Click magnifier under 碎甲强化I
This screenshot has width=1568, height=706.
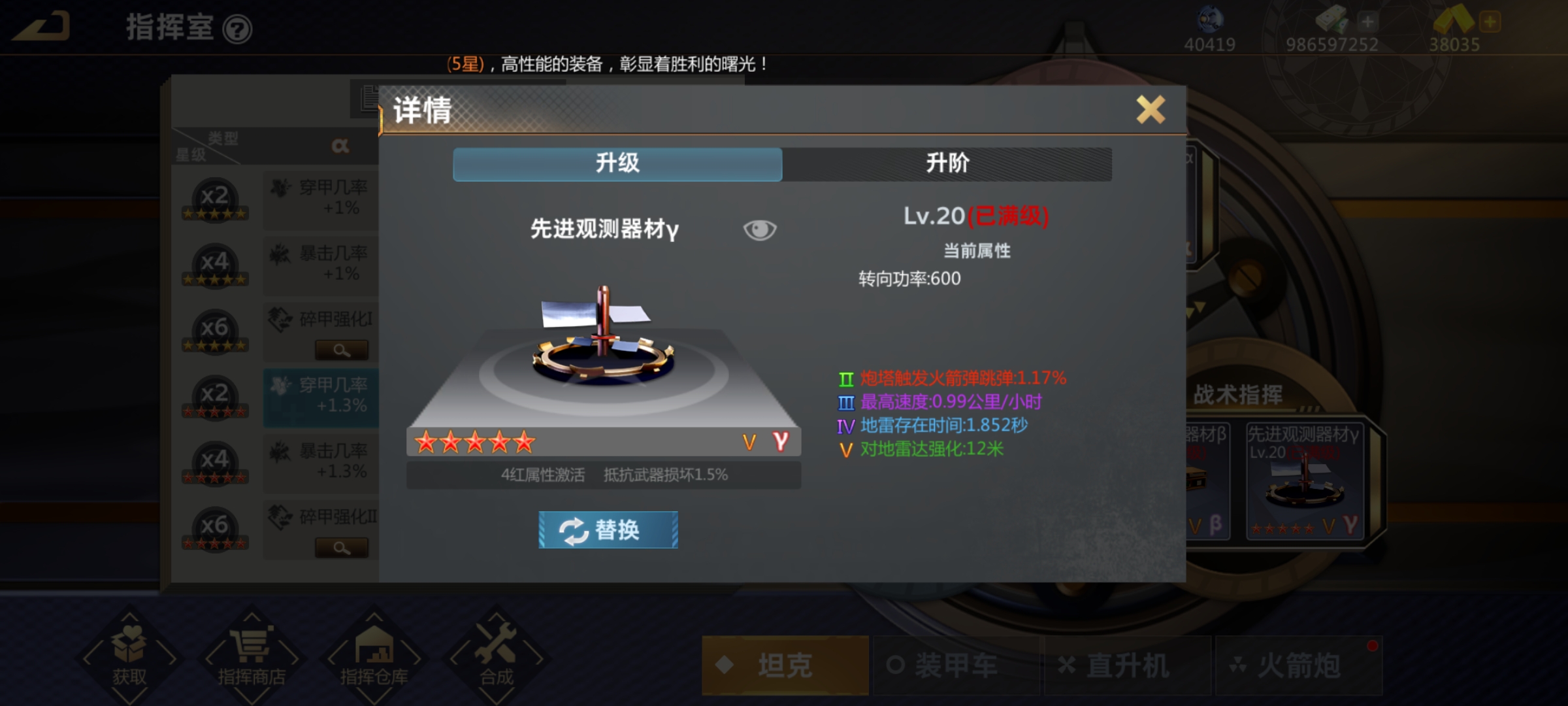pos(342,350)
